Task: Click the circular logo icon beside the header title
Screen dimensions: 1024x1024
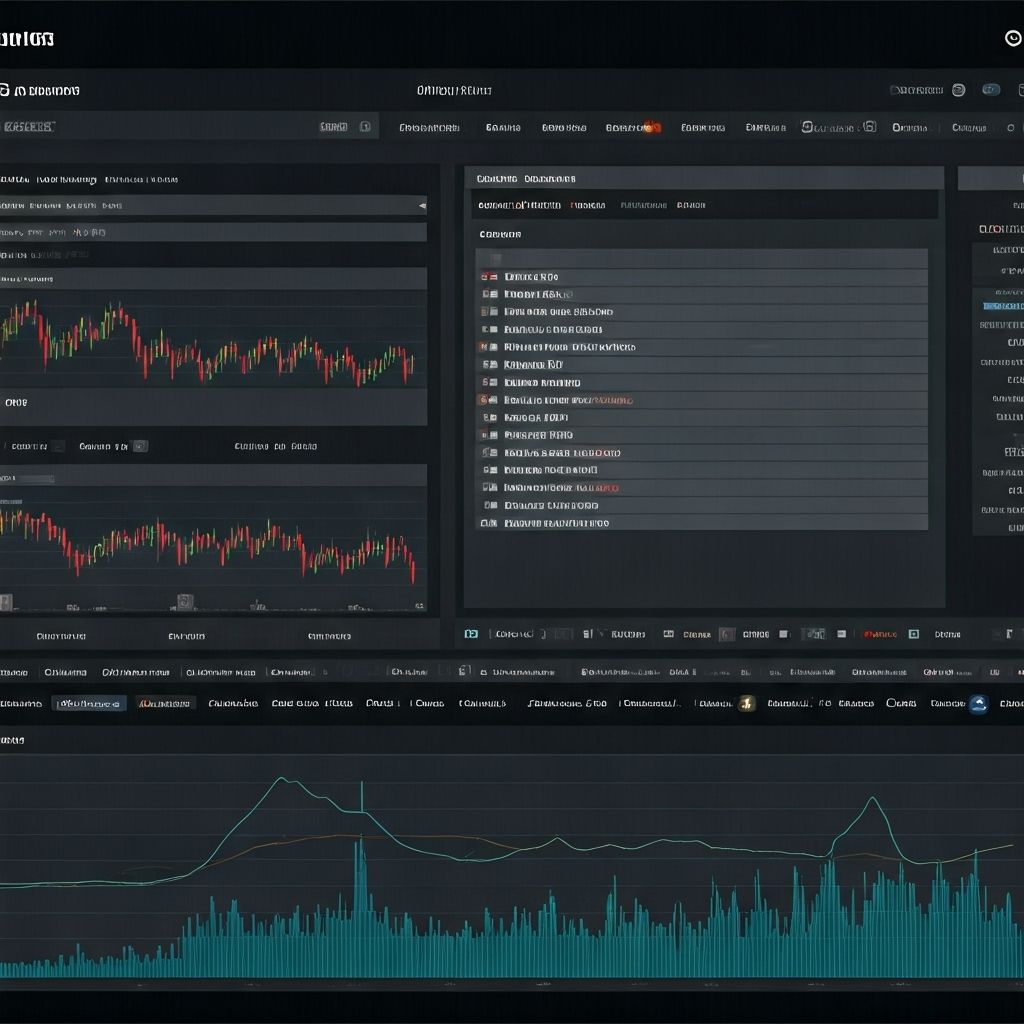Action: 4,90
